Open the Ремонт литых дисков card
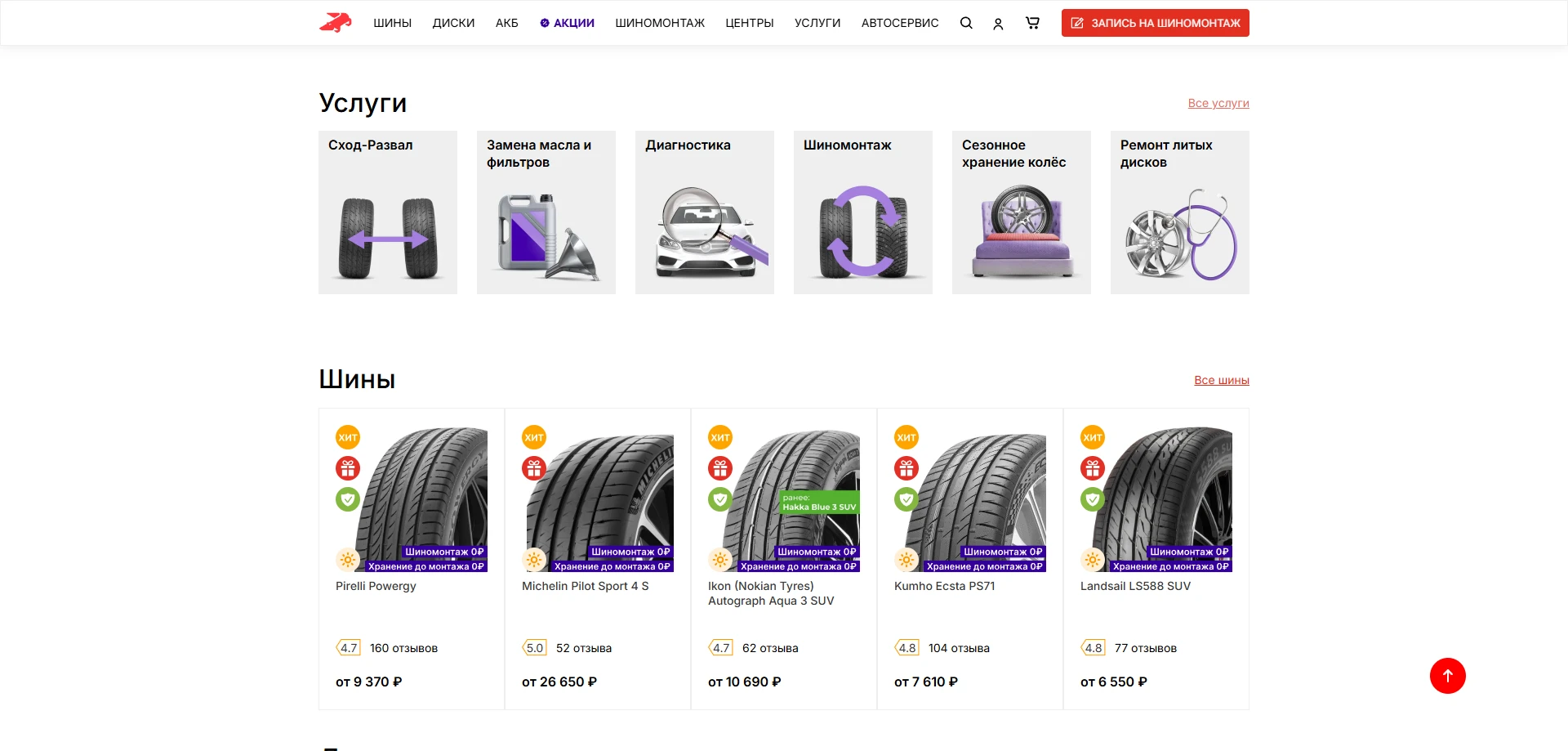The height and width of the screenshot is (751, 1568). 1180,212
